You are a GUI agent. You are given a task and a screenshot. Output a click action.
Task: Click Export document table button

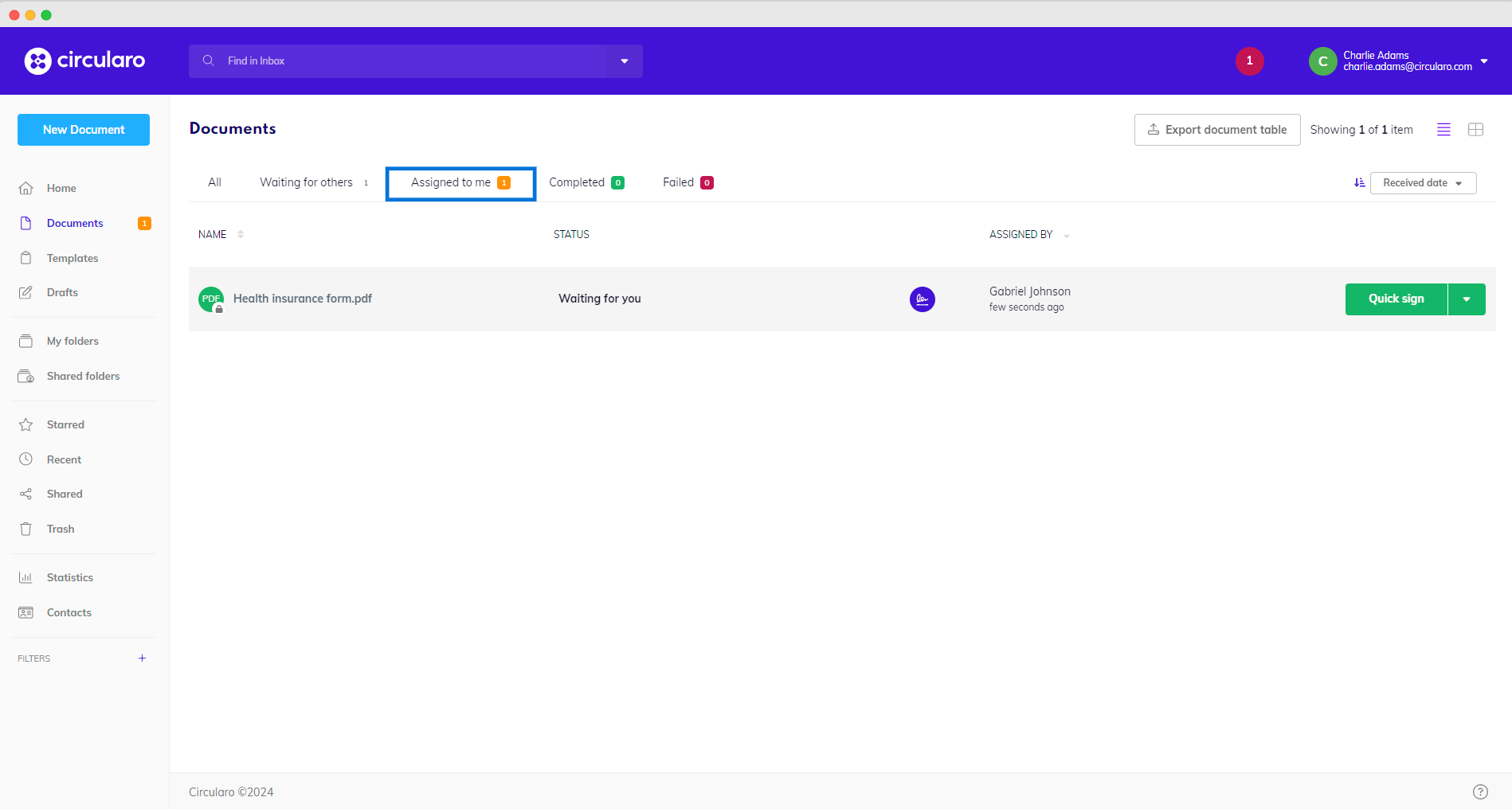[x=1216, y=130]
